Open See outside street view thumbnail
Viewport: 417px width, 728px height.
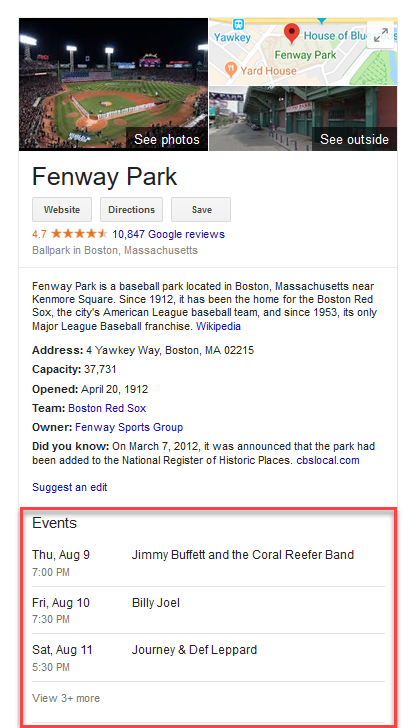303,118
